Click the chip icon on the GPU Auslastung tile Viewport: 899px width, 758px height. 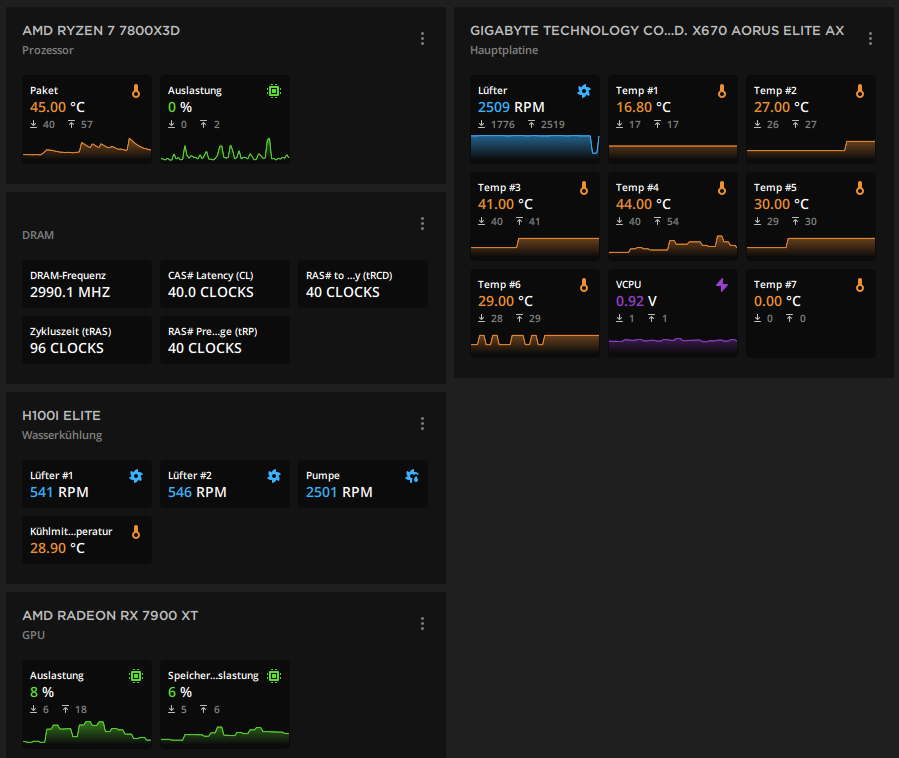pos(136,675)
